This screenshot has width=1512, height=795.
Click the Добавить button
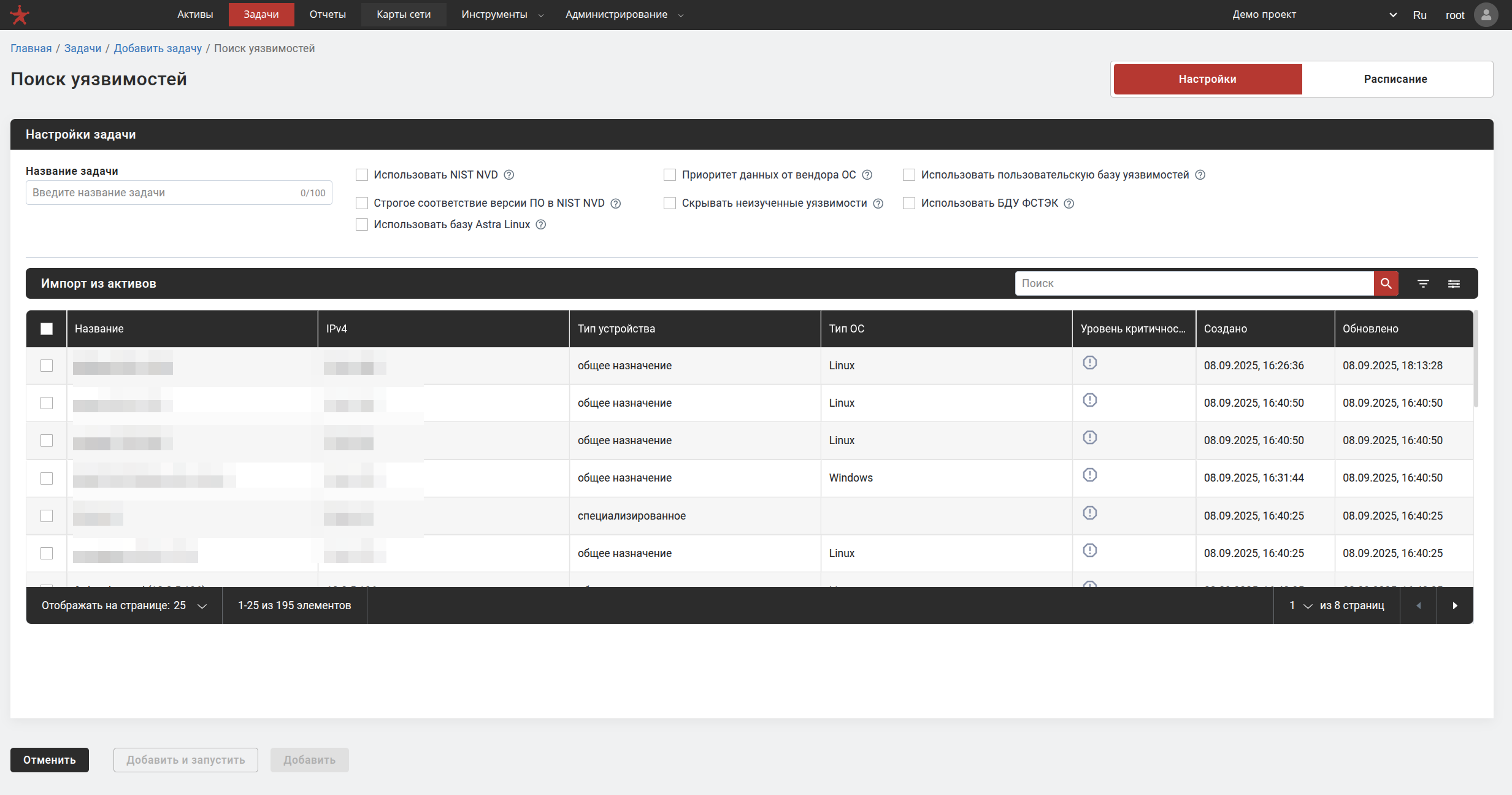310,760
